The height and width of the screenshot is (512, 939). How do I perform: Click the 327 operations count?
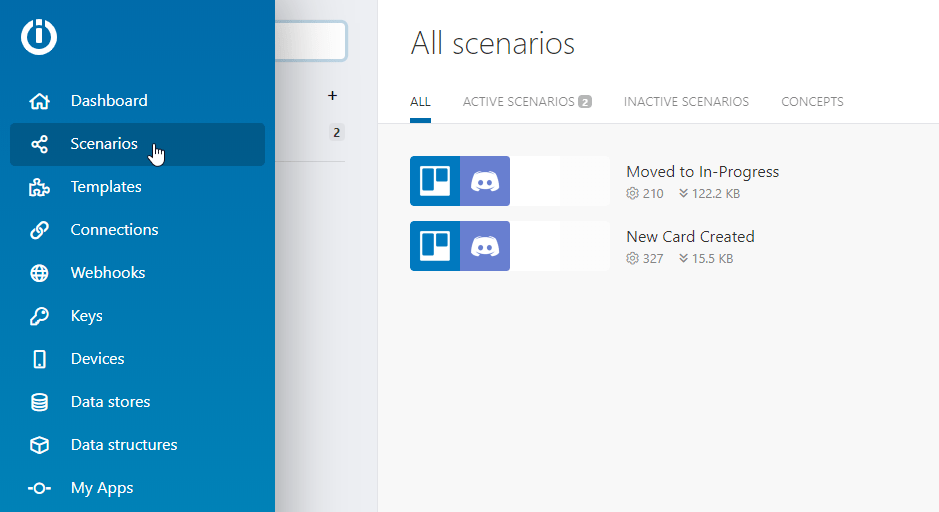653,259
